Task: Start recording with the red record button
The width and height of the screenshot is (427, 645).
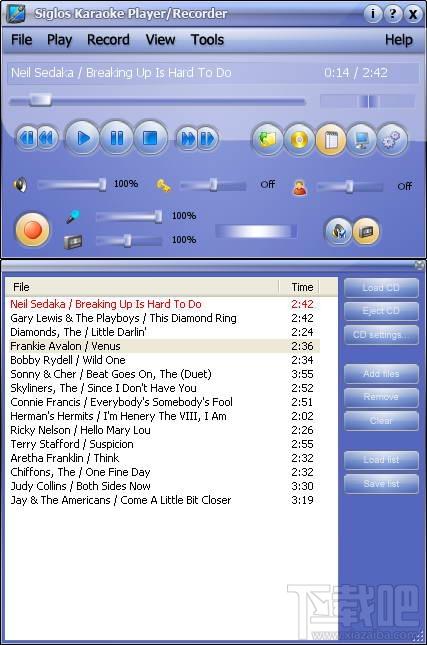Action: (32, 230)
